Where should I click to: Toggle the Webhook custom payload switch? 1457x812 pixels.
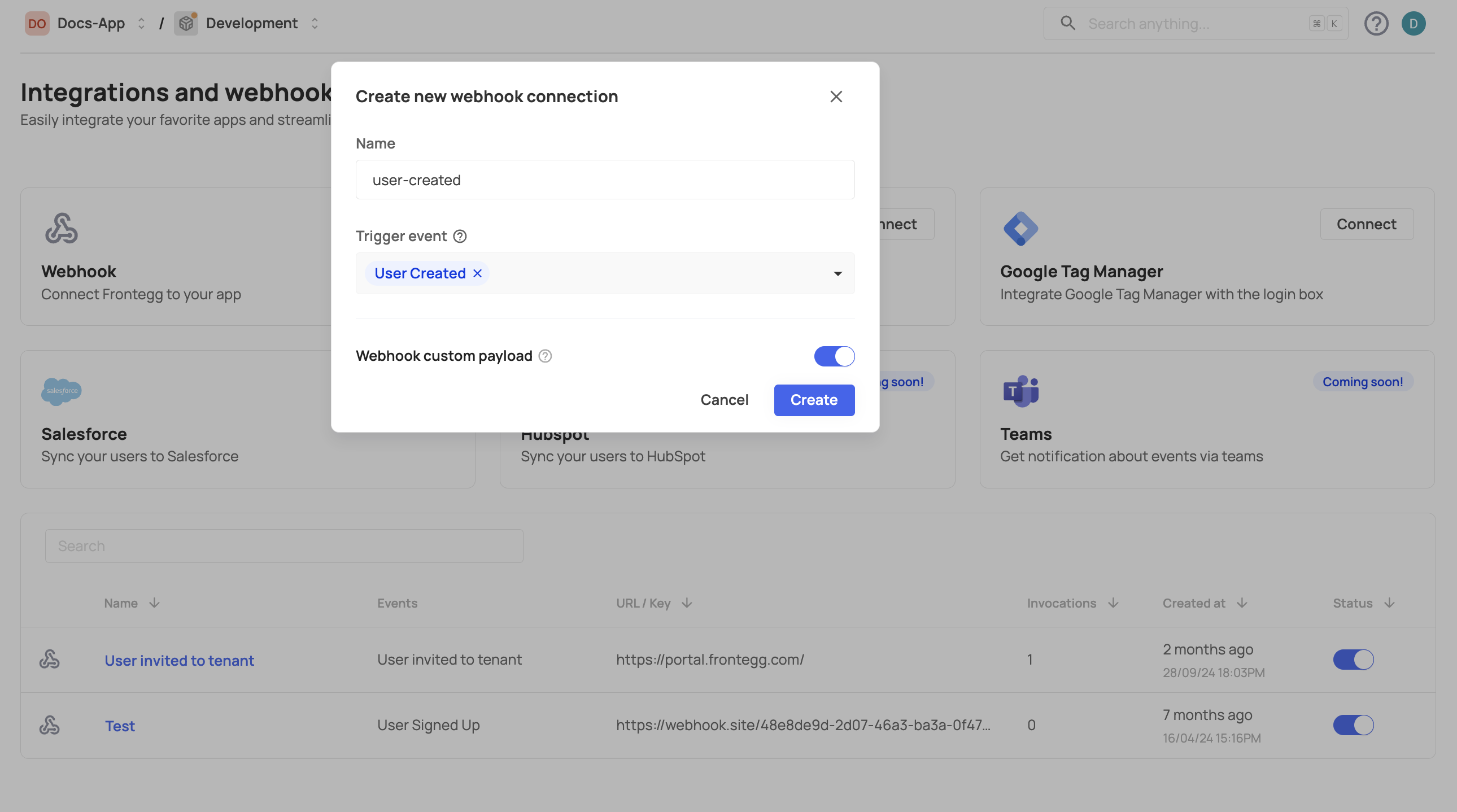(834, 356)
